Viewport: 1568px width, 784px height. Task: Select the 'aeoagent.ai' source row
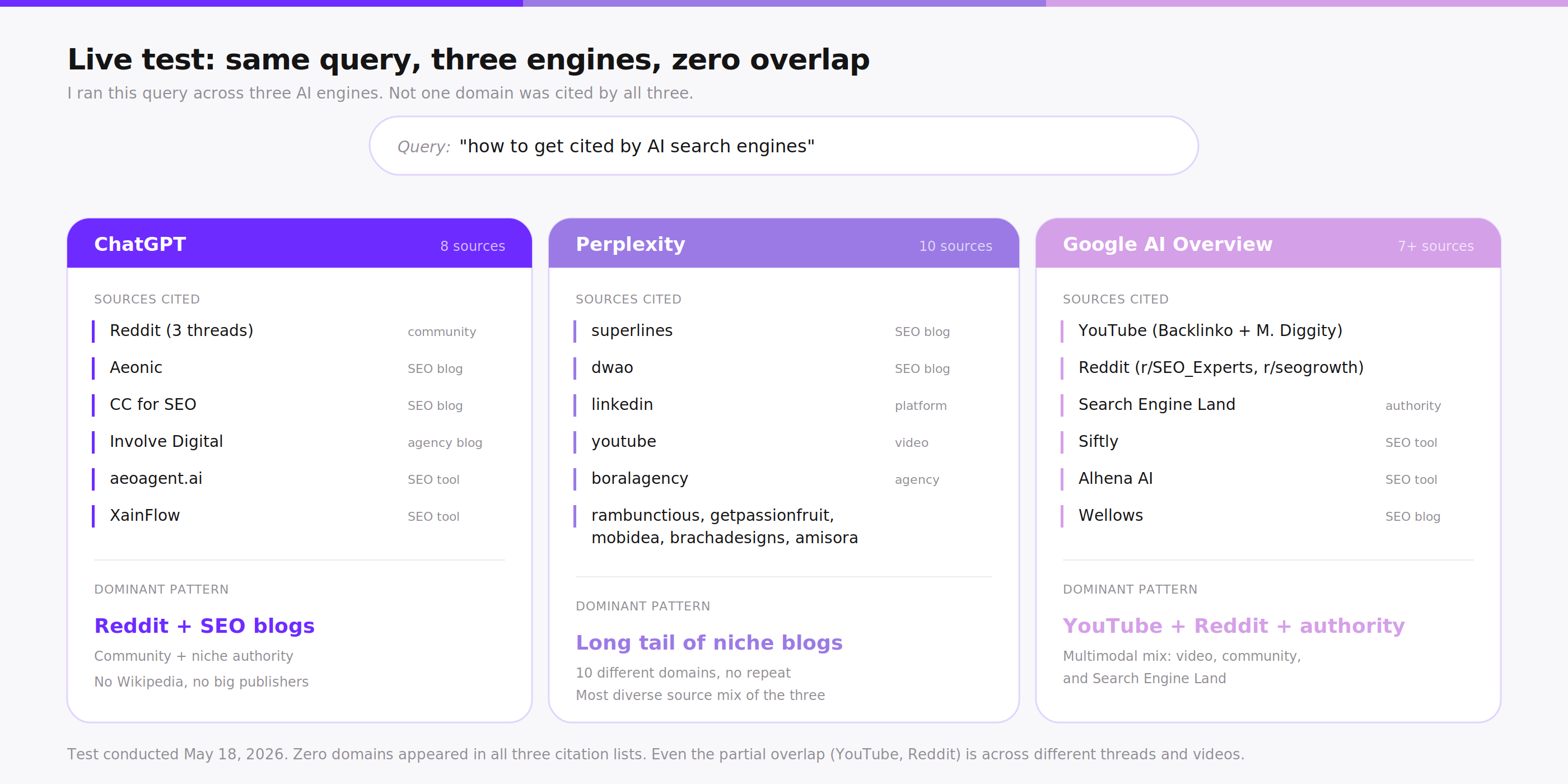tap(299, 479)
